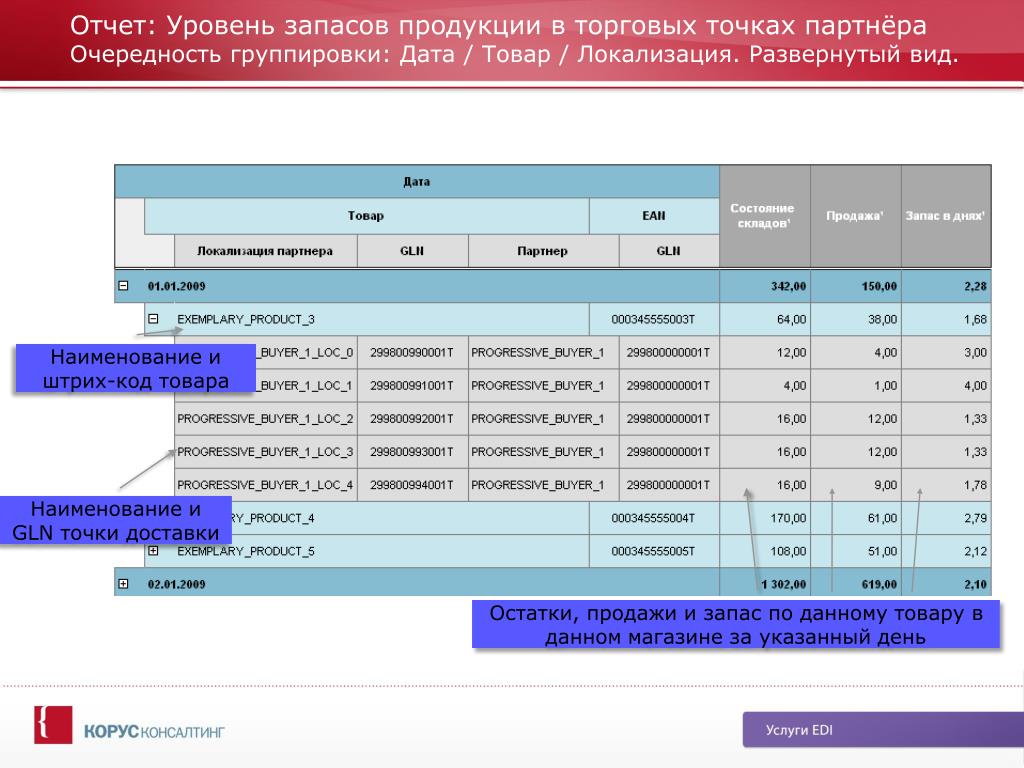Image resolution: width=1024 pixels, height=768 pixels.
Task: Select the 01.01.2009 date text
Action: [176, 286]
